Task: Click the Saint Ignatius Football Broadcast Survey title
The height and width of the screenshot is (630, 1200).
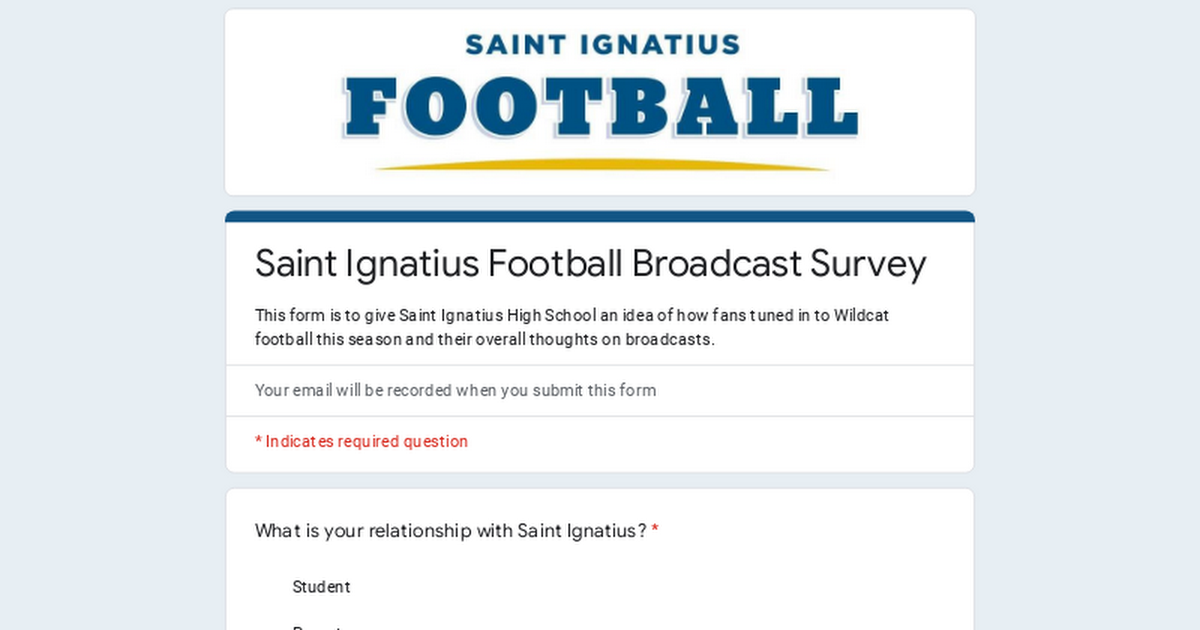Action: click(x=591, y=264)
